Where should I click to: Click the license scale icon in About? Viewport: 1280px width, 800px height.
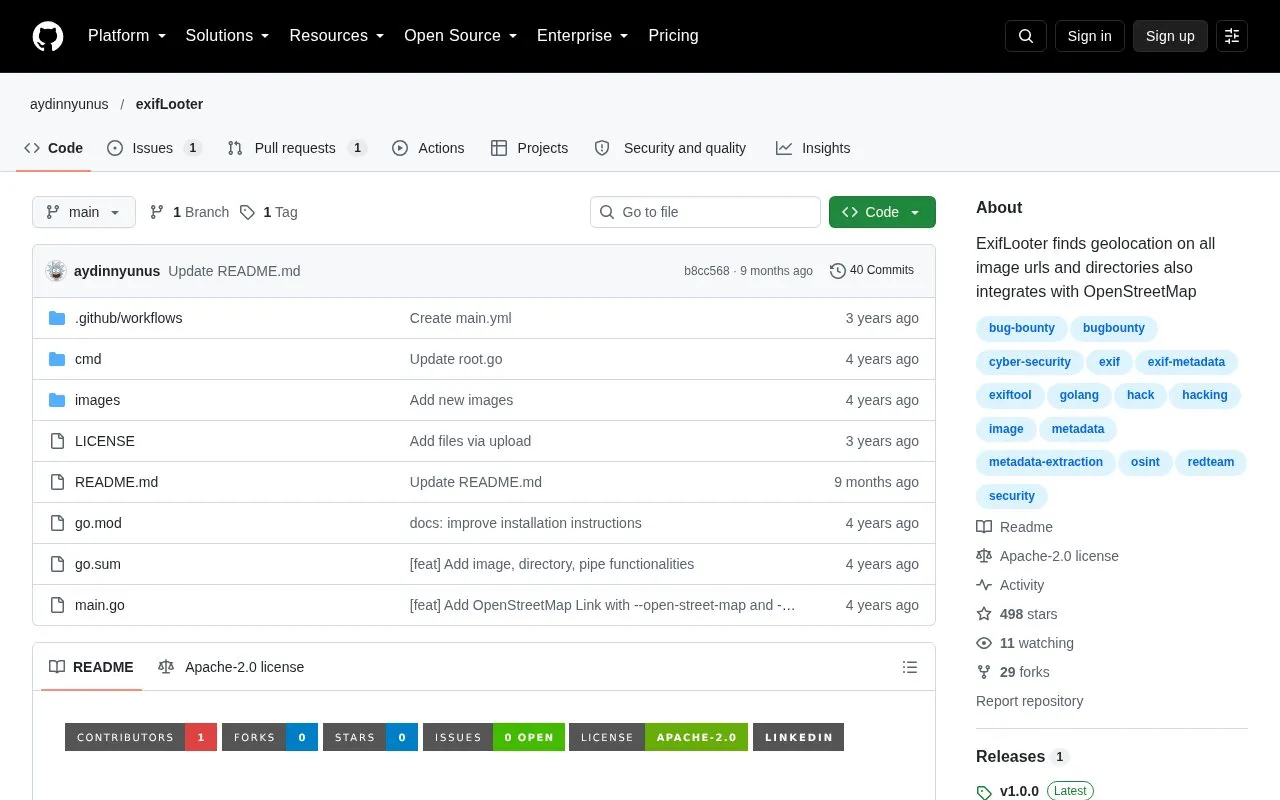(x=984, y=556)
